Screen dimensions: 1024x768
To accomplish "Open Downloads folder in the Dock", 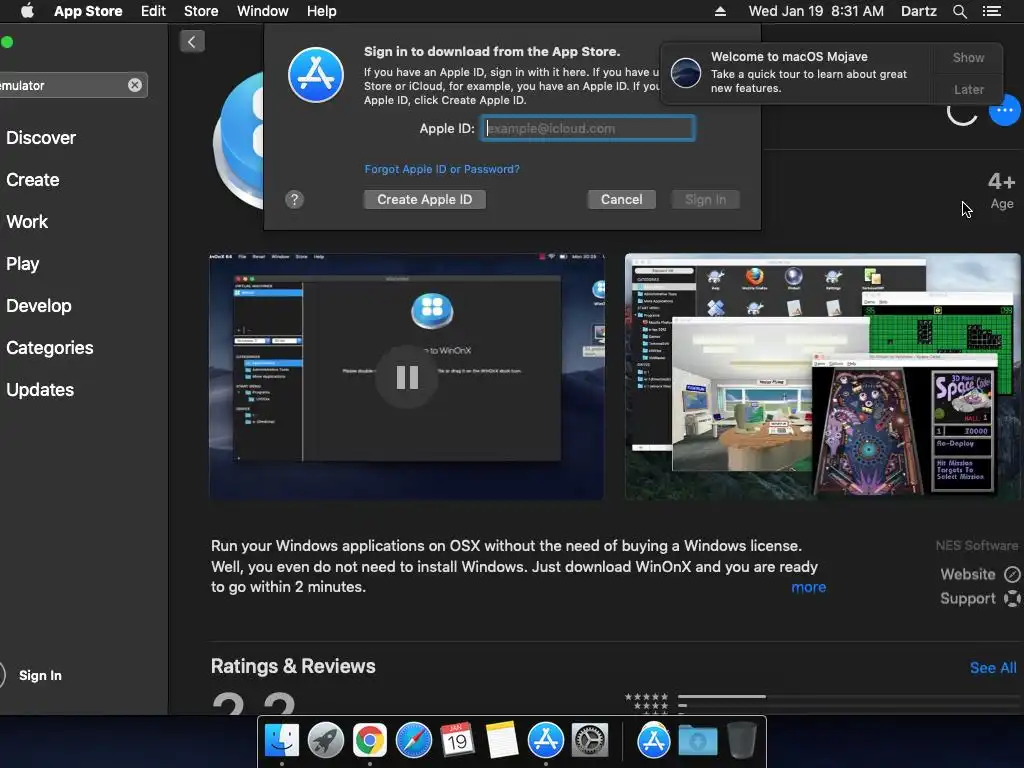I will (x=697, y=741).
